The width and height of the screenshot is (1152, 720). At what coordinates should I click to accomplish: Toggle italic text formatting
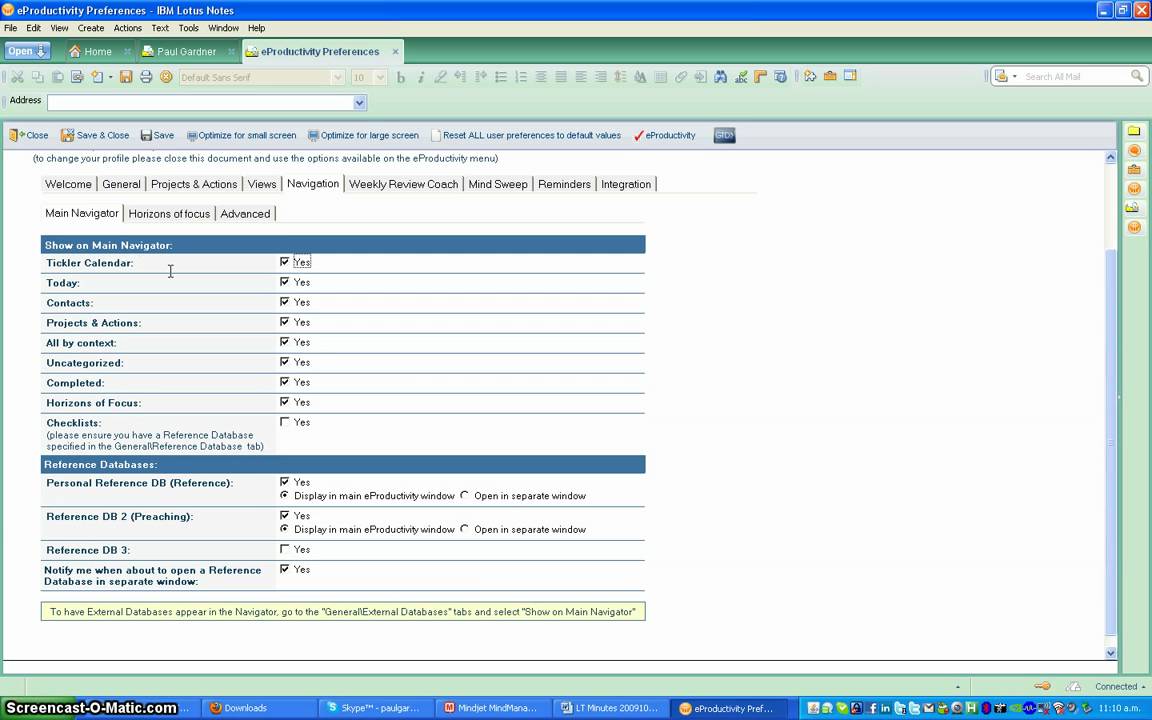click(421, 77)
